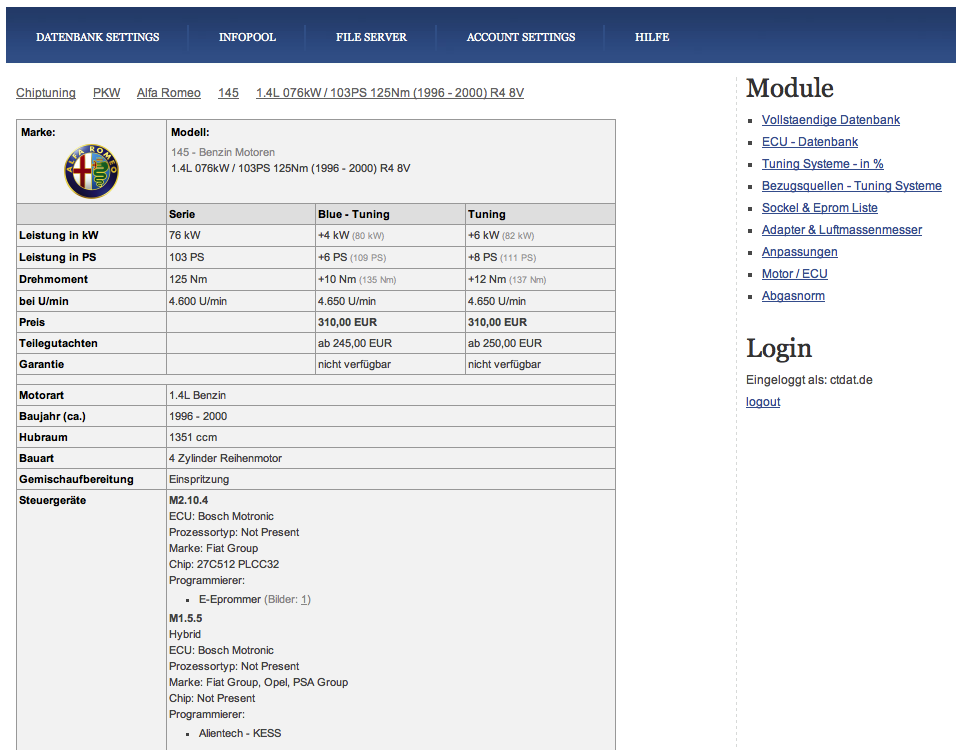Viewport: 960px width, 750px height.
Task: Click the Blue-Tuning price 310,00 EUR
Action: tap(347, 322)
